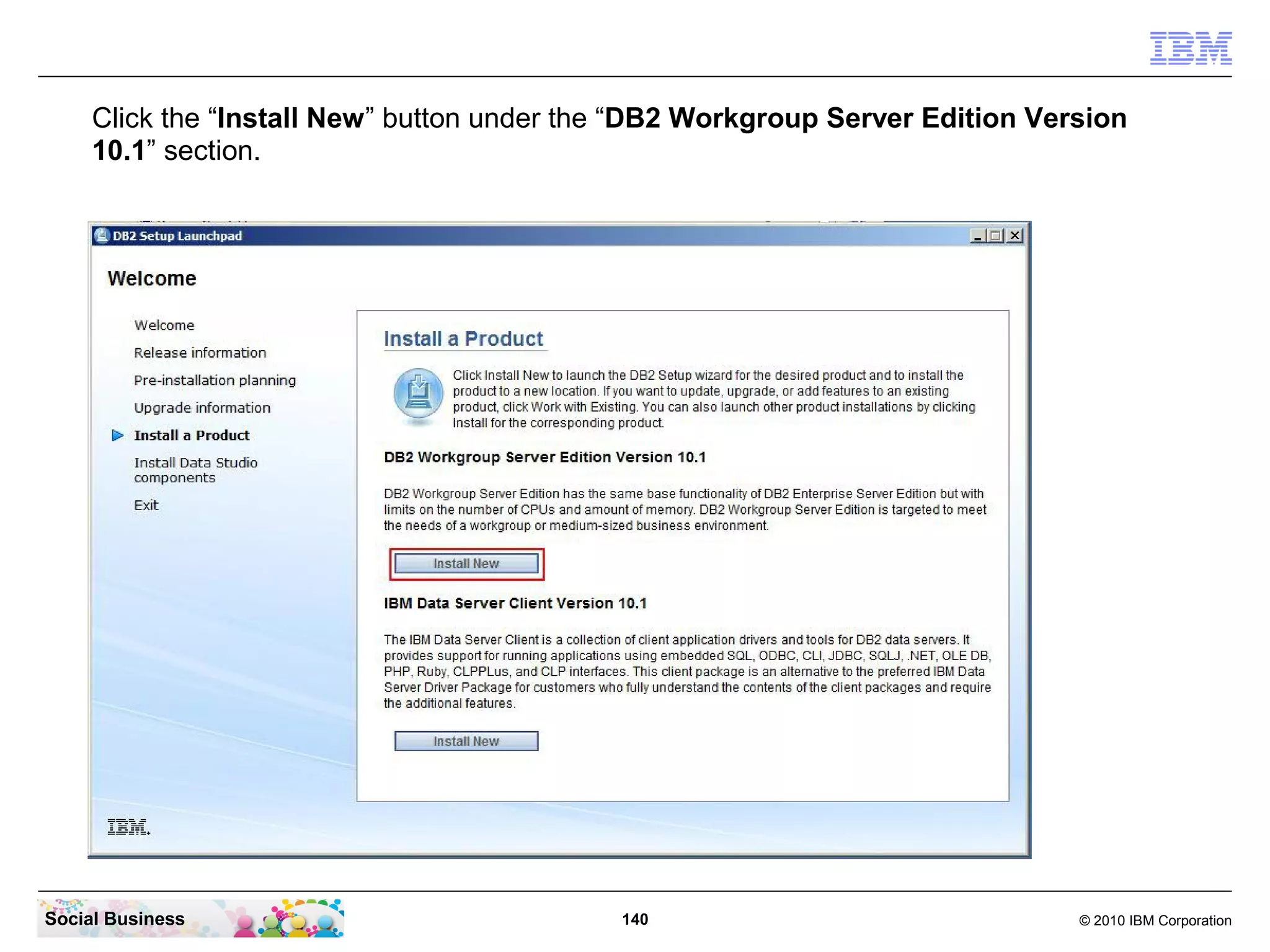Click the large Welcome page title
Image resolution: width=1270 pixels, height=952 pixels.
152,279
